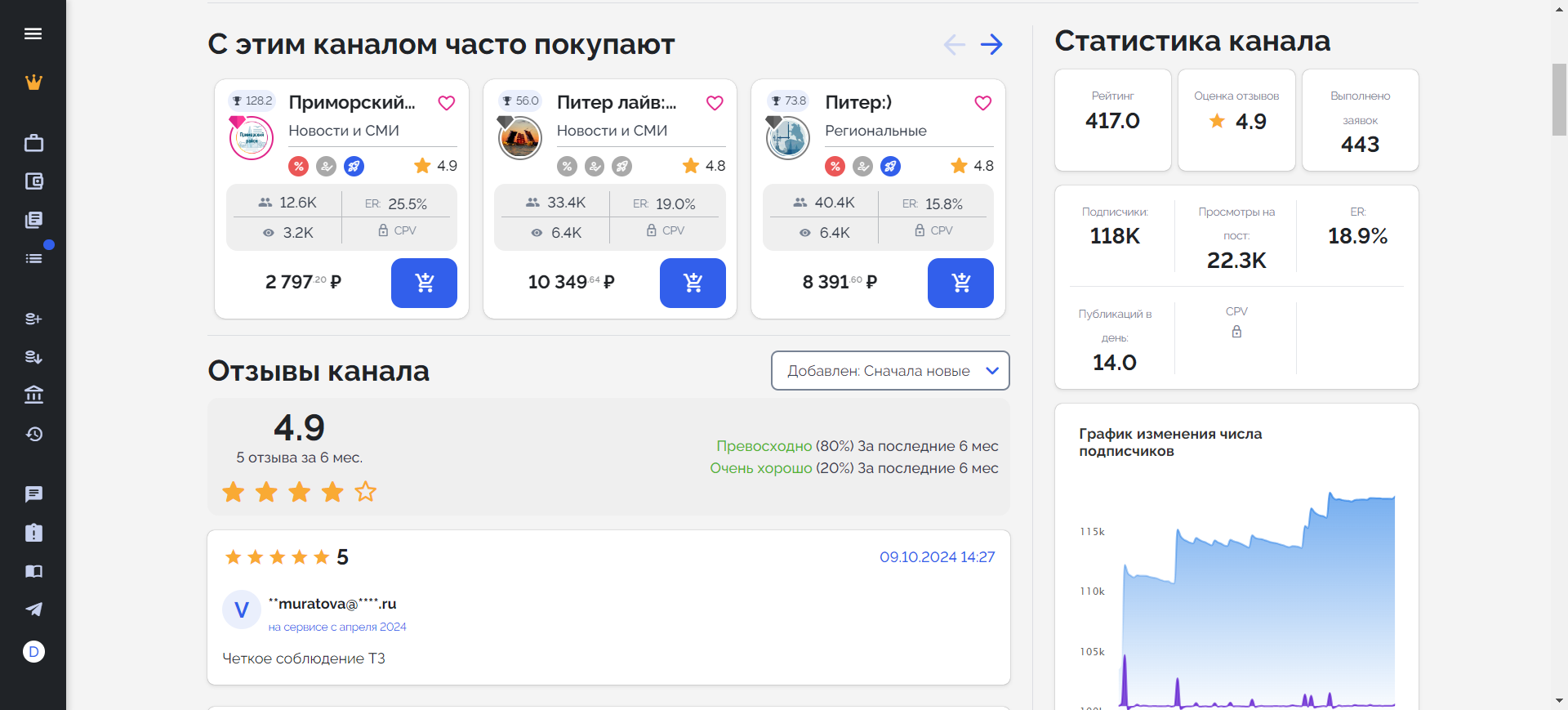Go to previous recommended channels arrow

tap(954, 44)
